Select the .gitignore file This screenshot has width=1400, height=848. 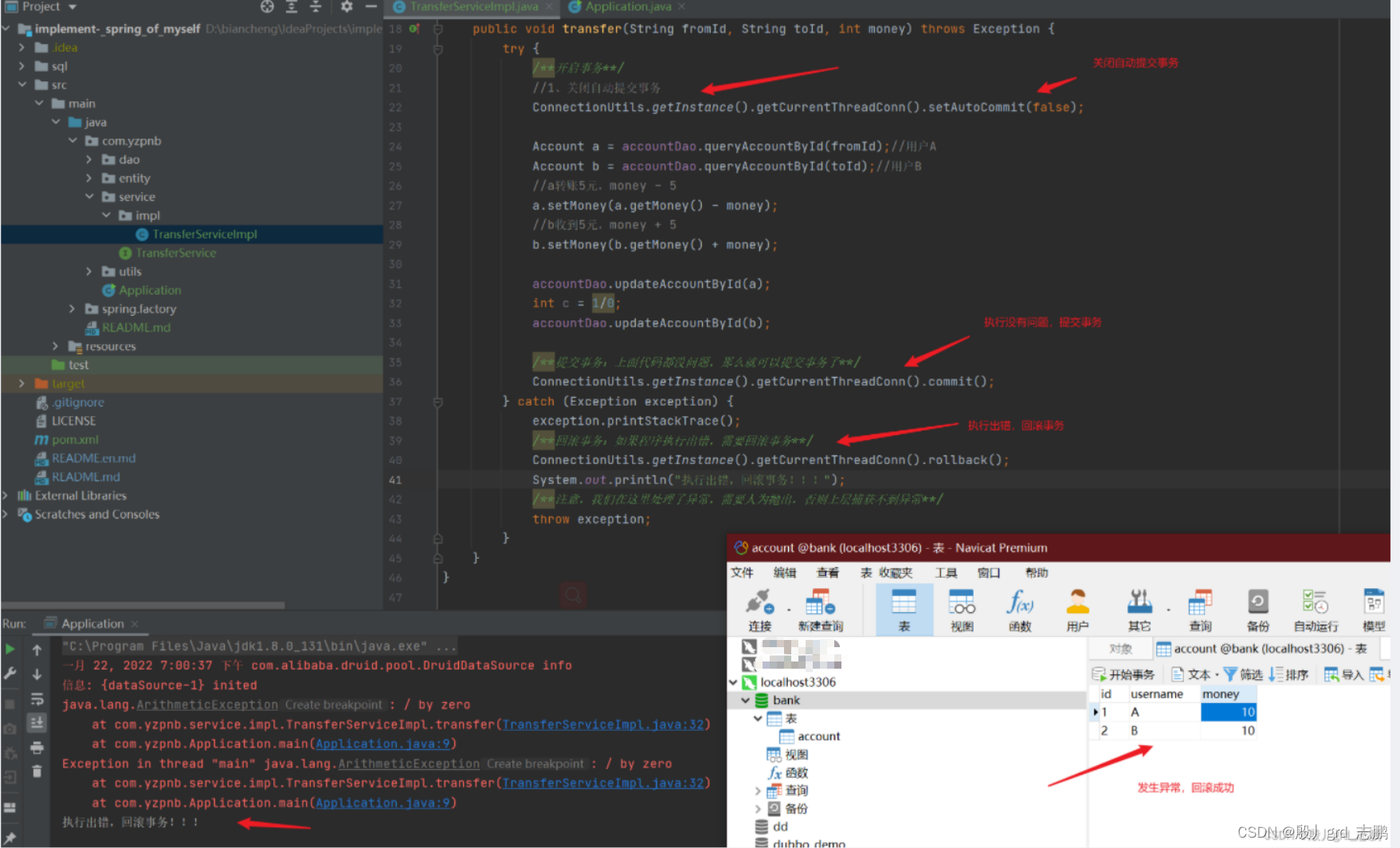click(x=78, y=402)
